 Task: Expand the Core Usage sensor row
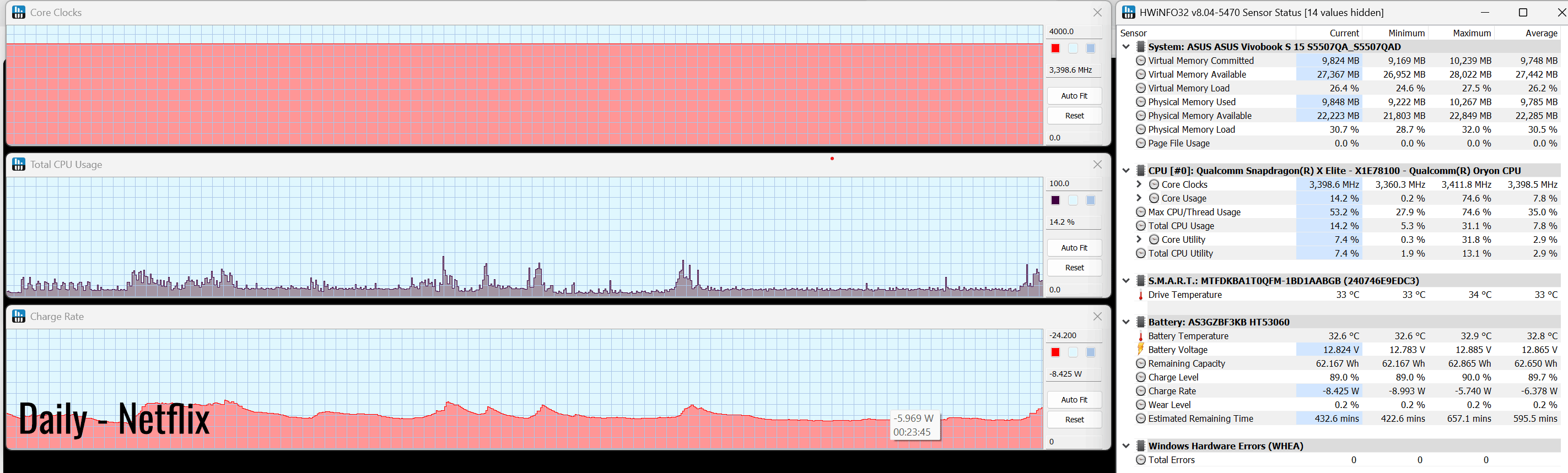[x=1139, y=198]
